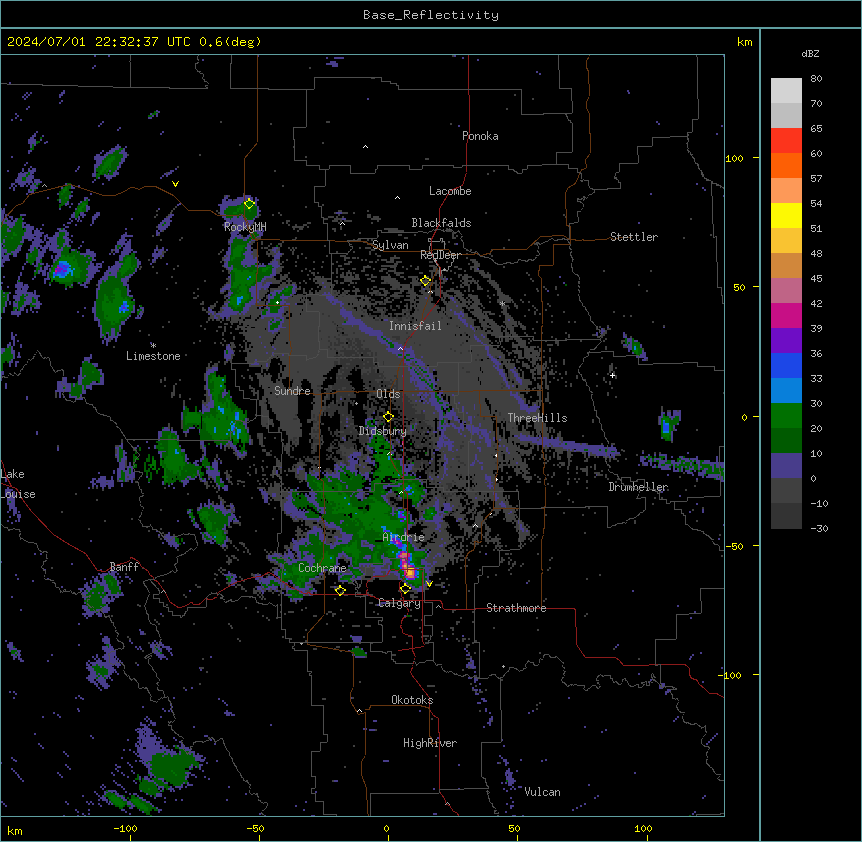Click the -50 tick on the bottom axis
This screenshot has height=842, width=862.
255,828
